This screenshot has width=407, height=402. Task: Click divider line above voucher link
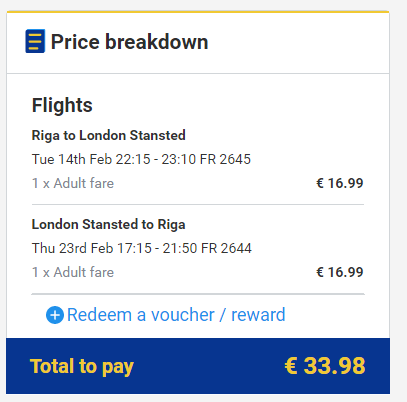198,294
